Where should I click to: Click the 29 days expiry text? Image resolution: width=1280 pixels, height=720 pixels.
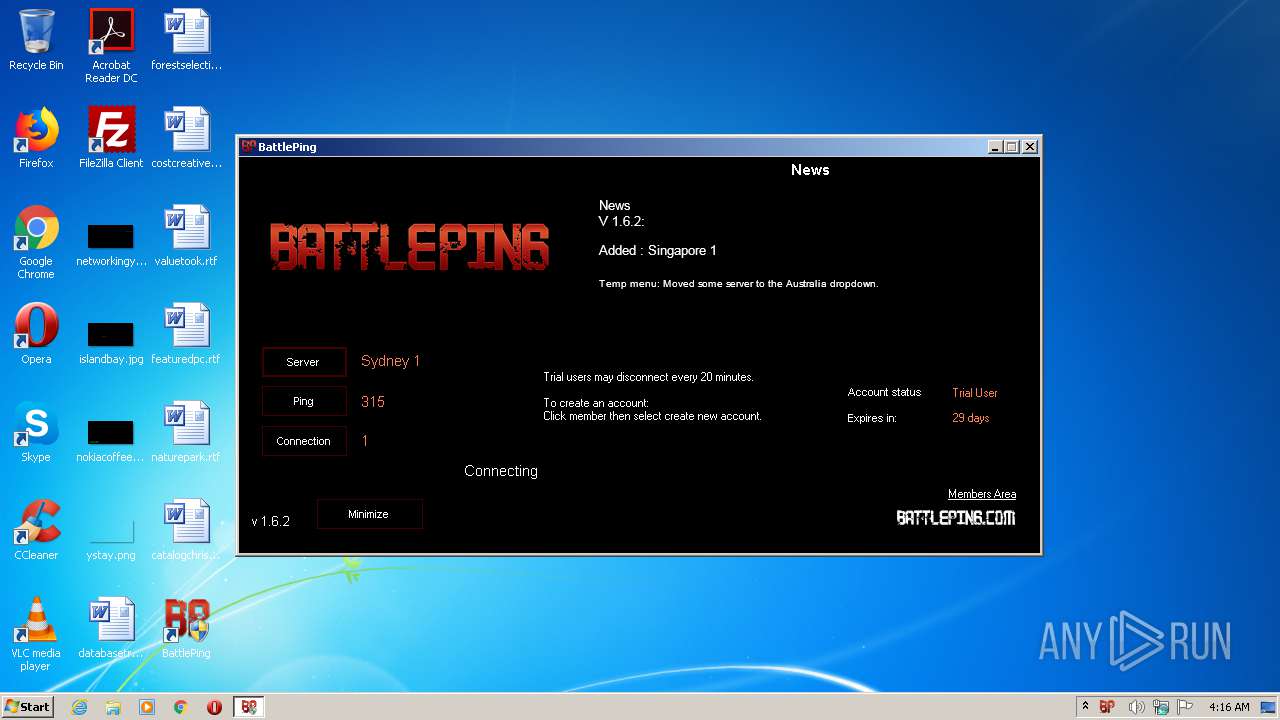[971, 418]
